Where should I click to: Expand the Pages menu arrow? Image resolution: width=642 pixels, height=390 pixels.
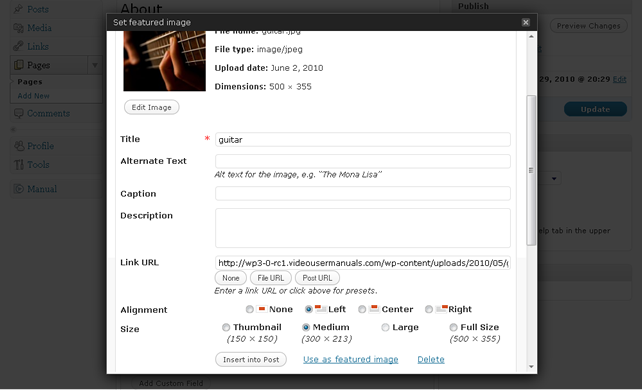pyautogui.click(x=95, y=65)
